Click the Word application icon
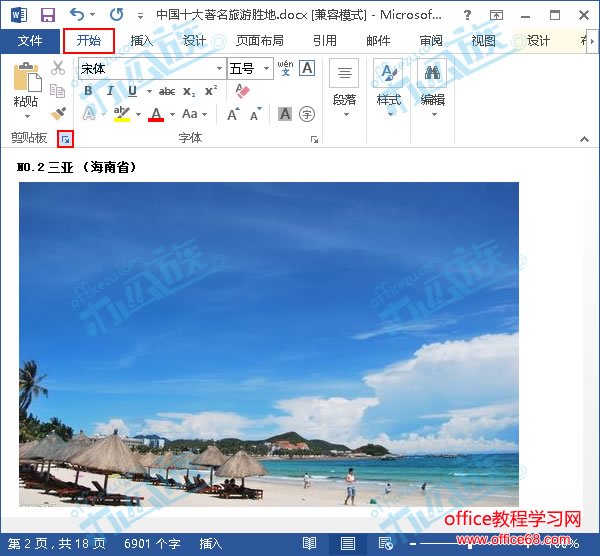The height and width of the screenshot is (556, 600). click(x=19, y=15)
